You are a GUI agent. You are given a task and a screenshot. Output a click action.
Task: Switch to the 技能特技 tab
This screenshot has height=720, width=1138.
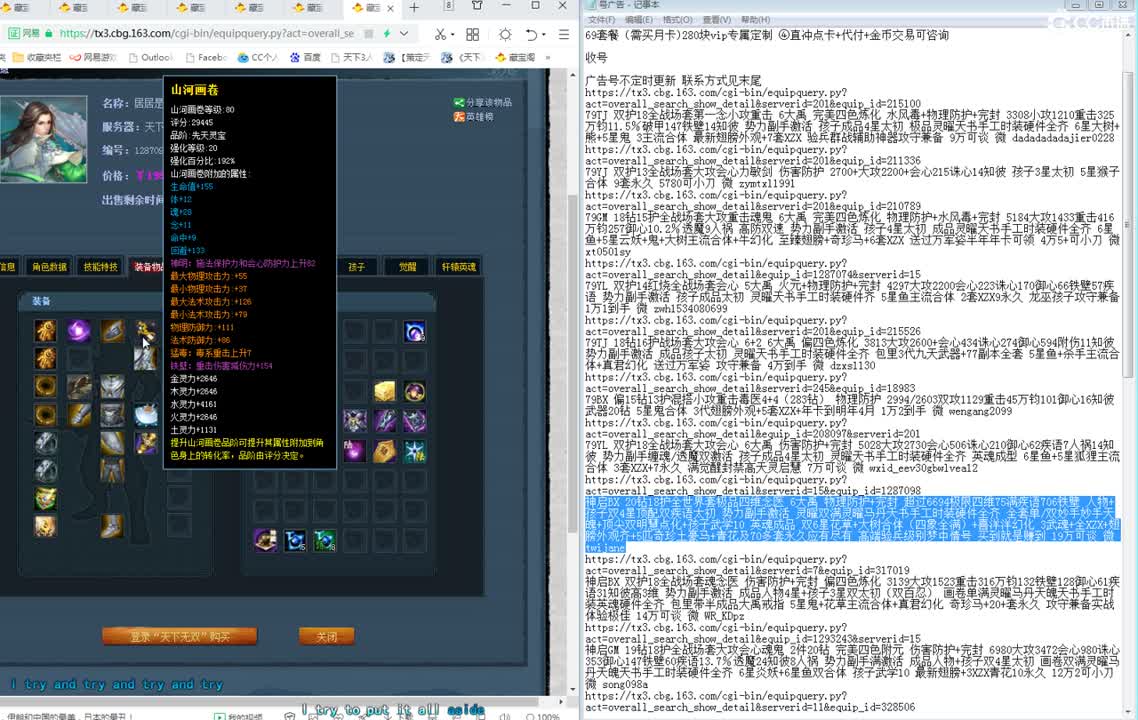[x=100, y=267]
